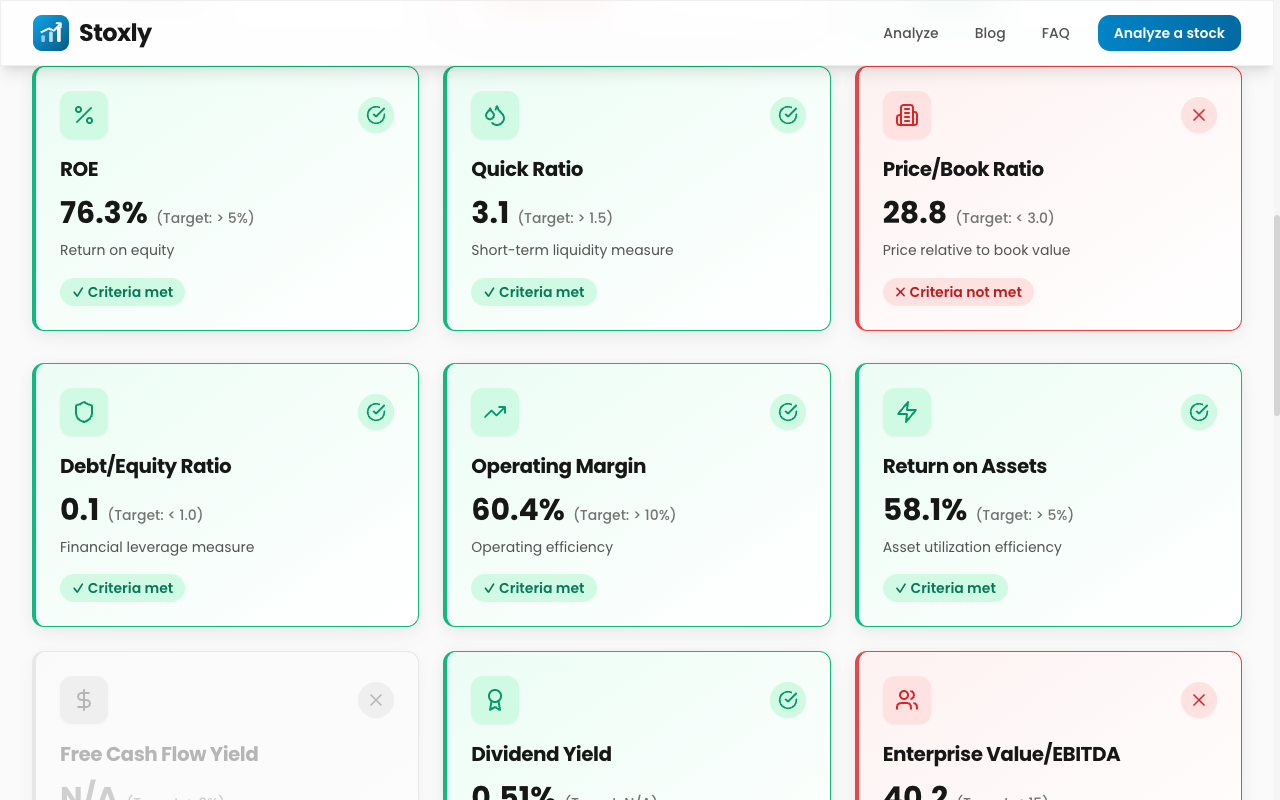The width and height of the screenshot is (1280, 800).
Task: Click the check status icon on ROE card
Action: point(376,115)
